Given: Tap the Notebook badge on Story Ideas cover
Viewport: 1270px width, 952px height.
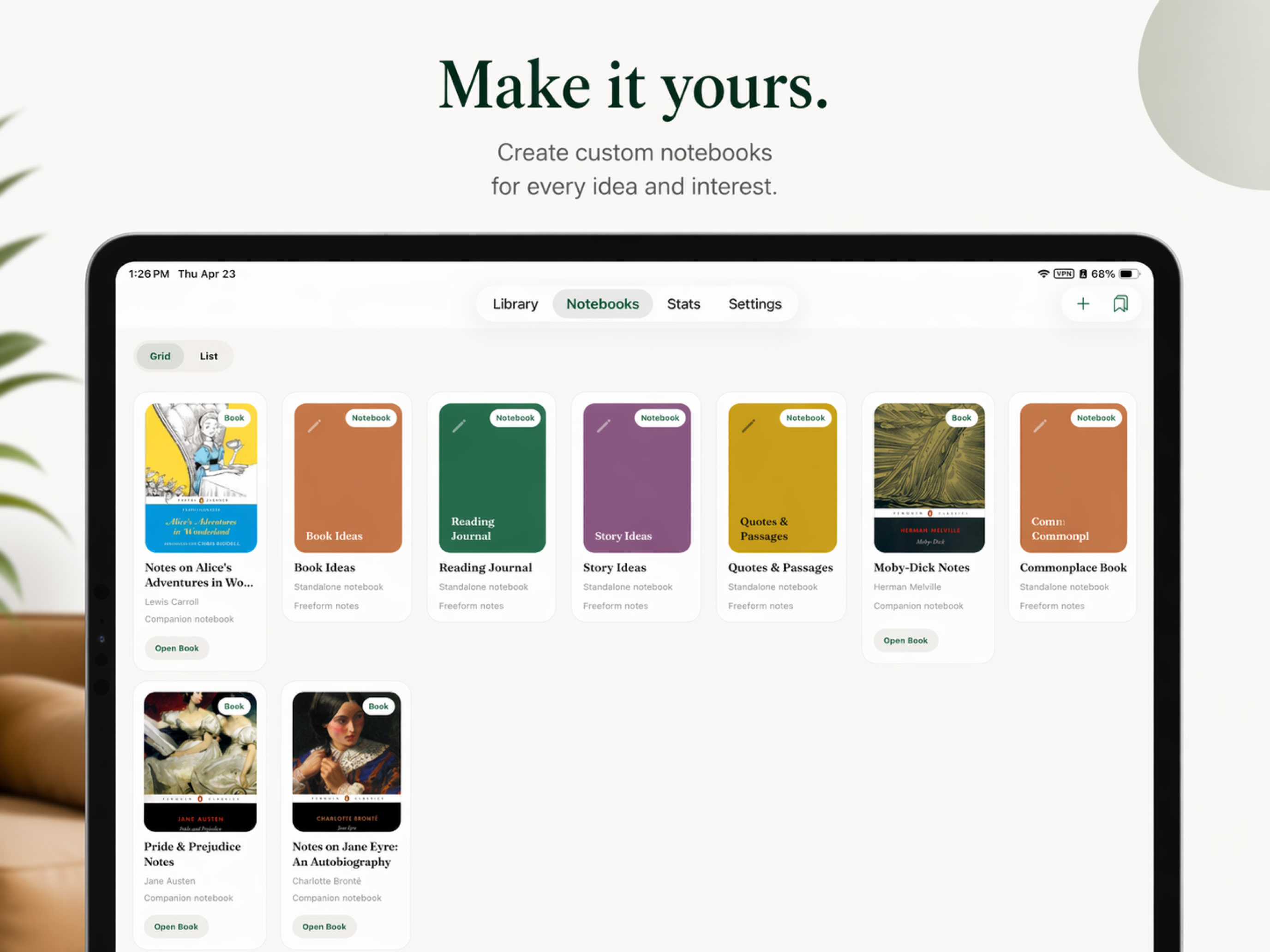Looking at the screenshot, I should tap(659, 418).
